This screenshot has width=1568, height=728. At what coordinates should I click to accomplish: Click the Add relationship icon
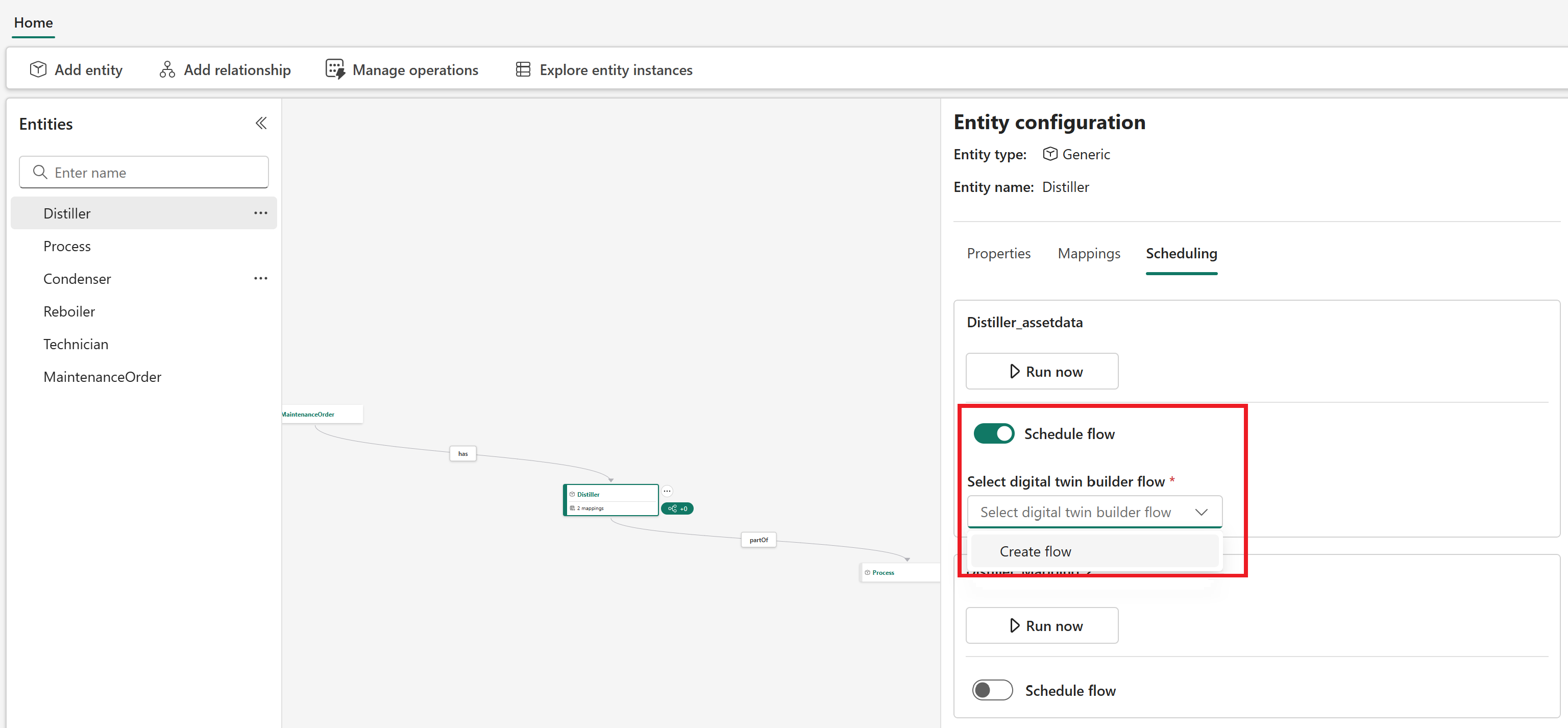[166, 69]
